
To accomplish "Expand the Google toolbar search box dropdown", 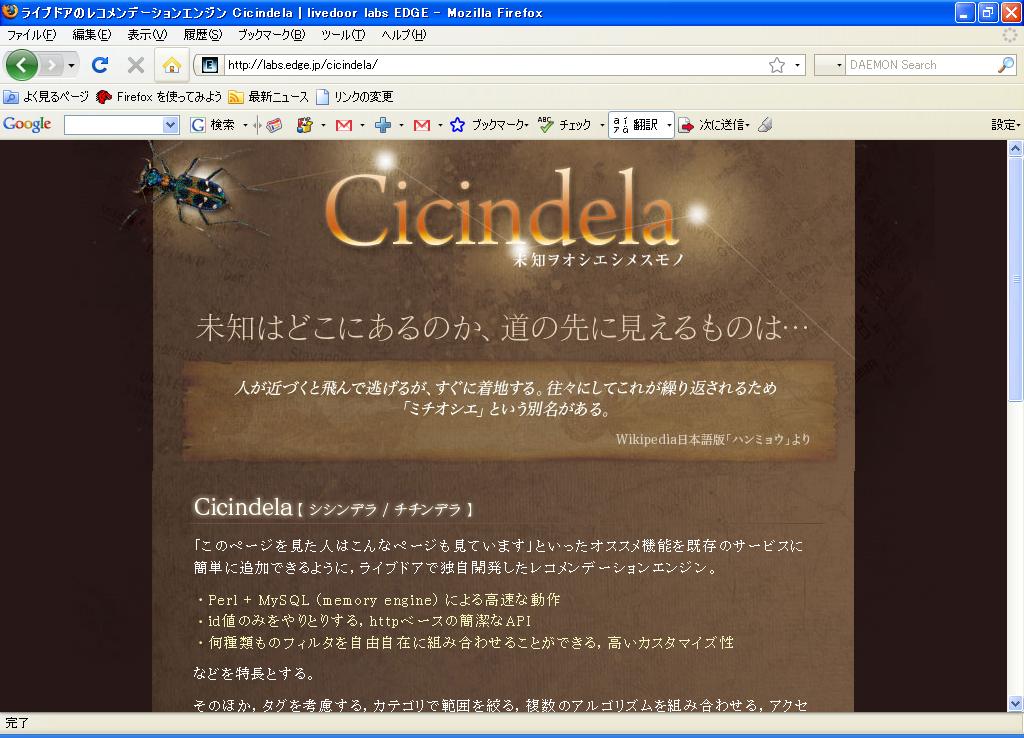I will pyautogui.click(x=170, y=125).
